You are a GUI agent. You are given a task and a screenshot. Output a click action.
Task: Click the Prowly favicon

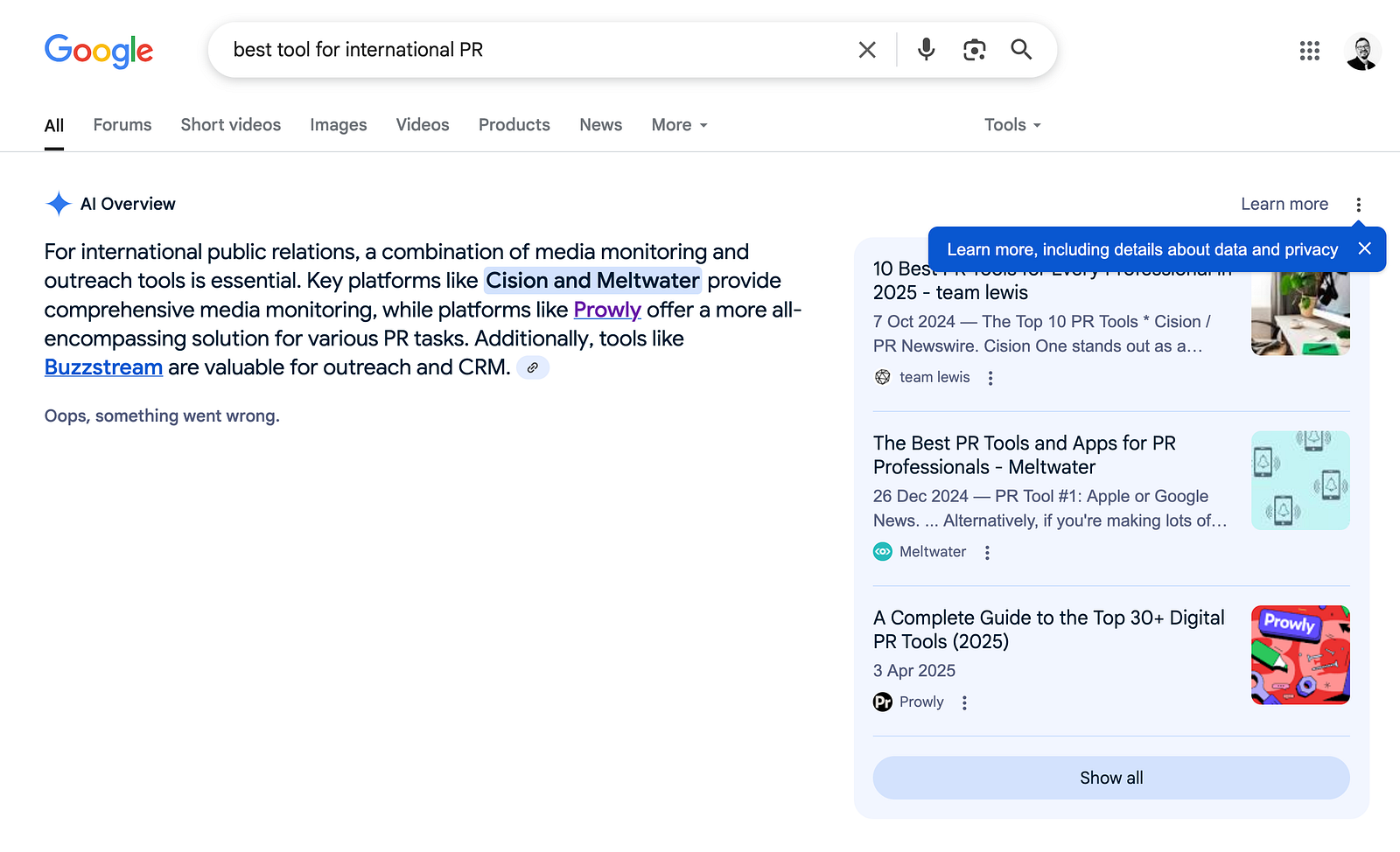point(883,702)
